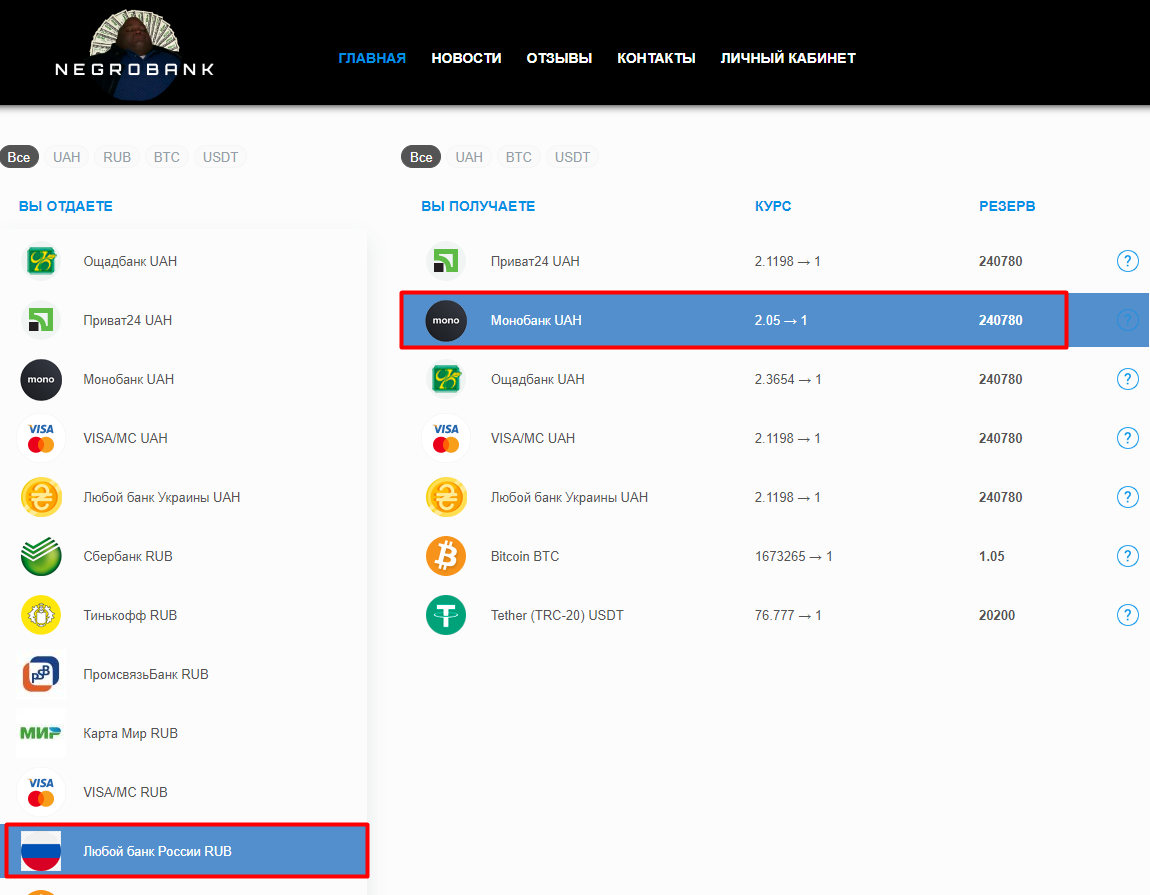Filter give list by Все
1150x895 pixels.
[x=19, y=157]
